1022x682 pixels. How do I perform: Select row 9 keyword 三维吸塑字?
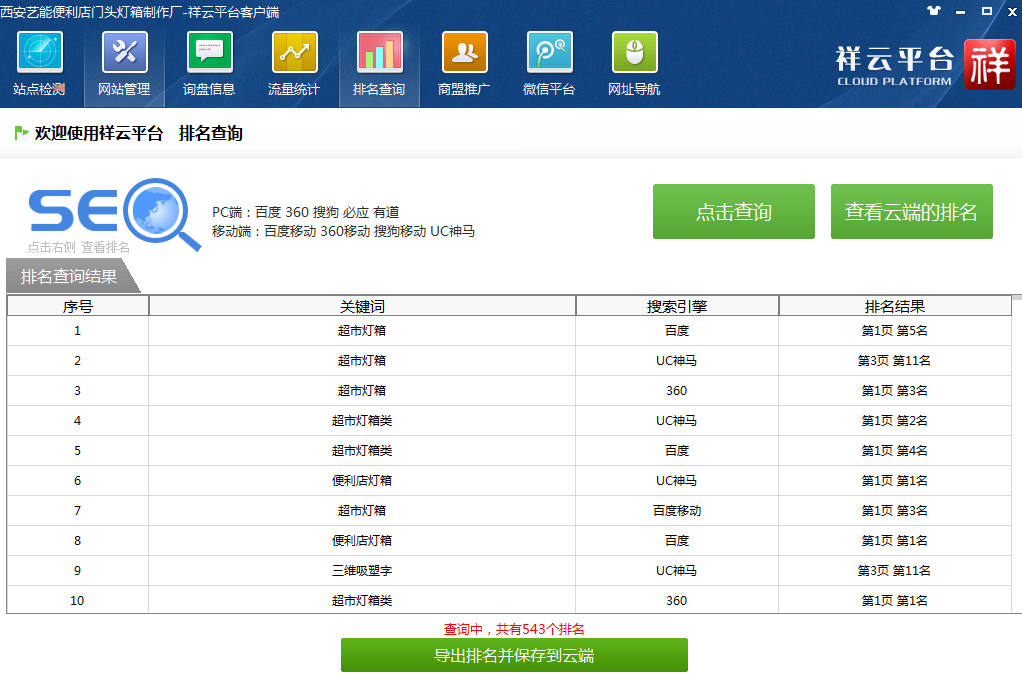[x=362, y=571]
